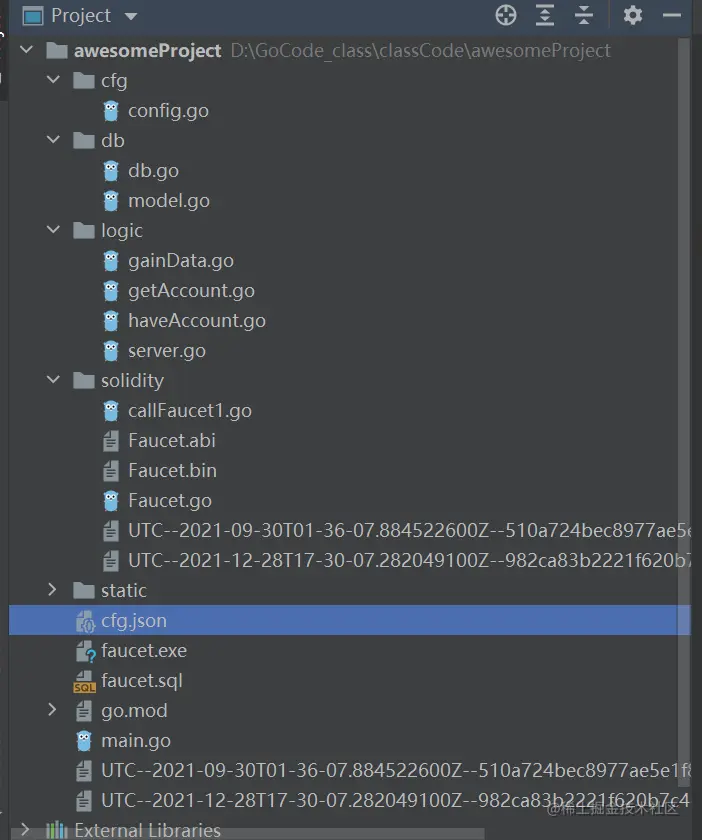This screenshot has height=840, width=702.
Task: Select config.go file name
Action: click(x=168, y=111)
